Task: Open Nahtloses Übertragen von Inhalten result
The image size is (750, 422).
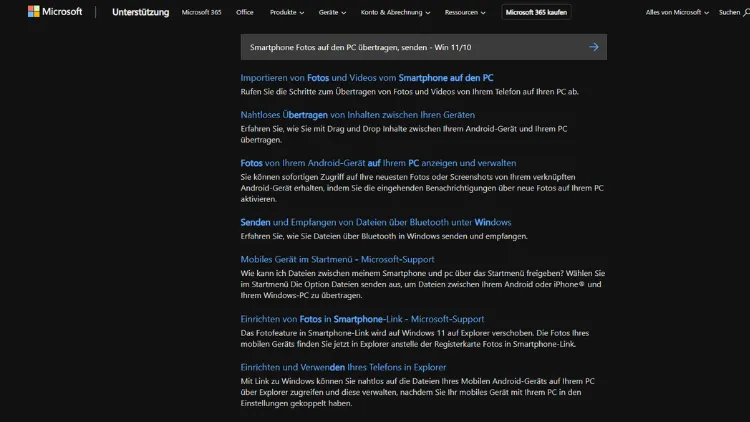Action: (x=357, y=115)
